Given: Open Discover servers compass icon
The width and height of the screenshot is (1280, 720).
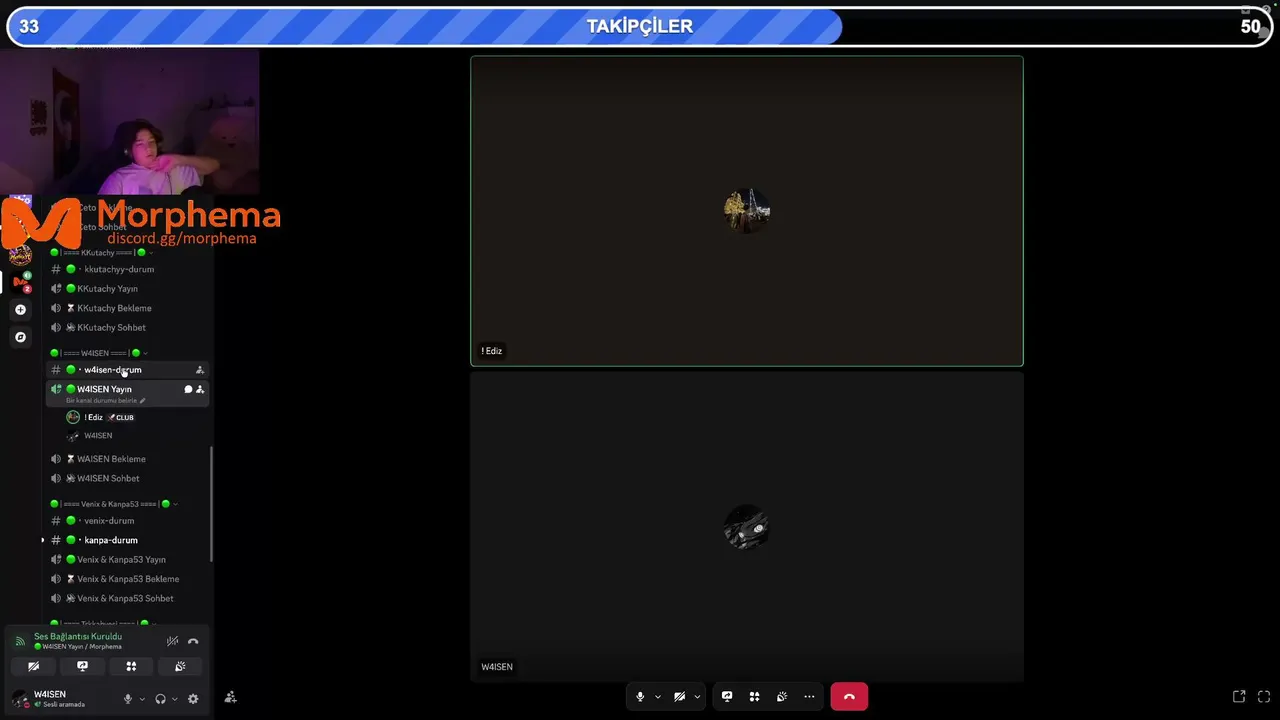Looking at the screenshot, I should 20,337.
